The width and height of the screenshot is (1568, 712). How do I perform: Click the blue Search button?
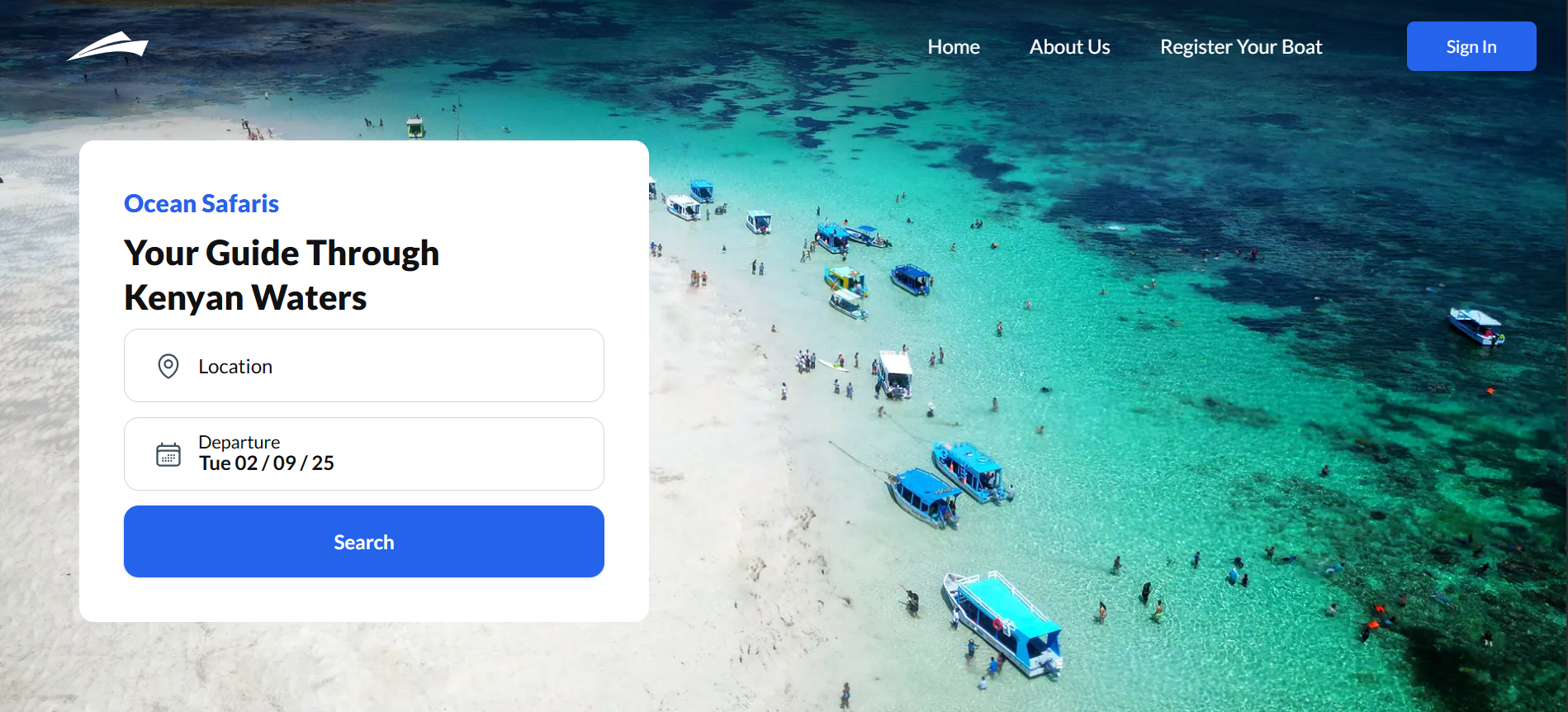[364, 542]
